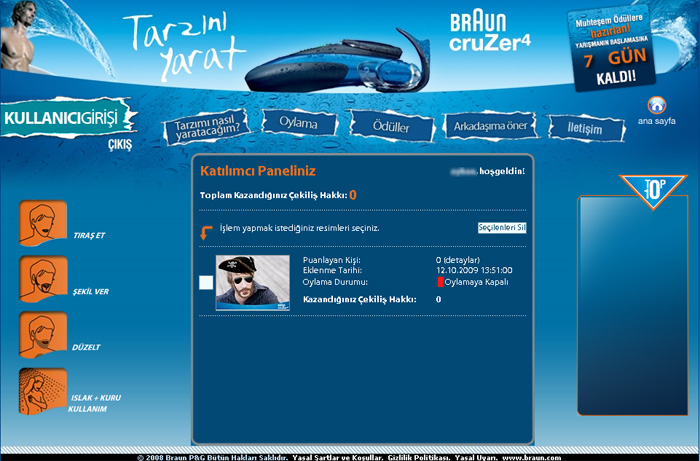
Task: Click the hoşgeldin! greeting text
Action: click(502, 171)
